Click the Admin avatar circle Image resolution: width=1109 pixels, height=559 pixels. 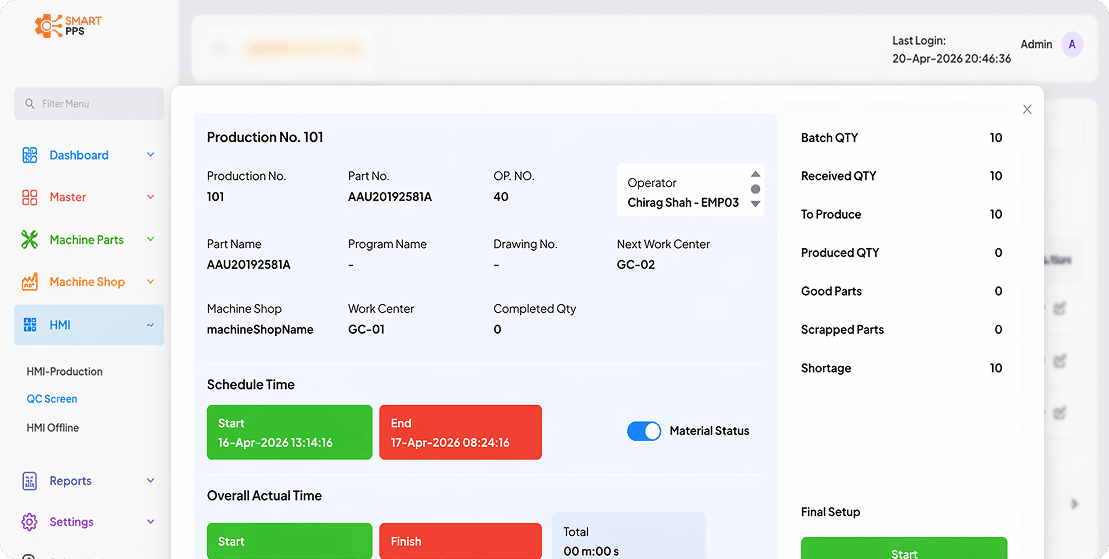coord(1072,45)
